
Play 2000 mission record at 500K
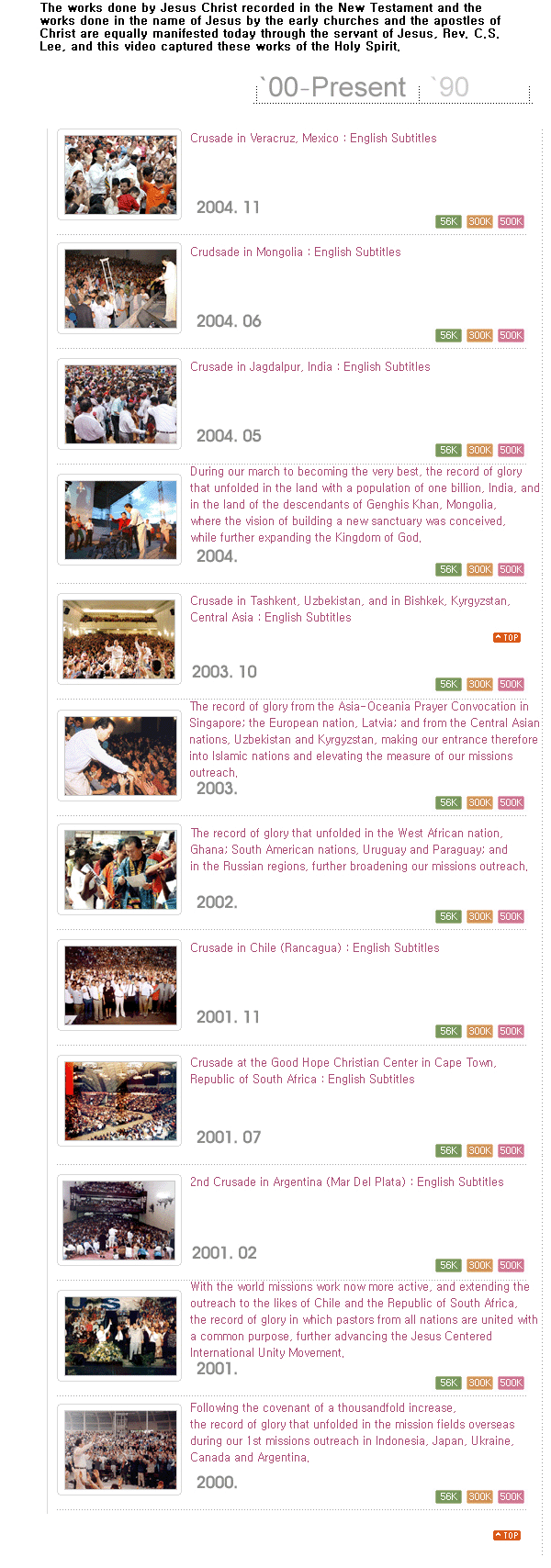tap(512, 1496)
